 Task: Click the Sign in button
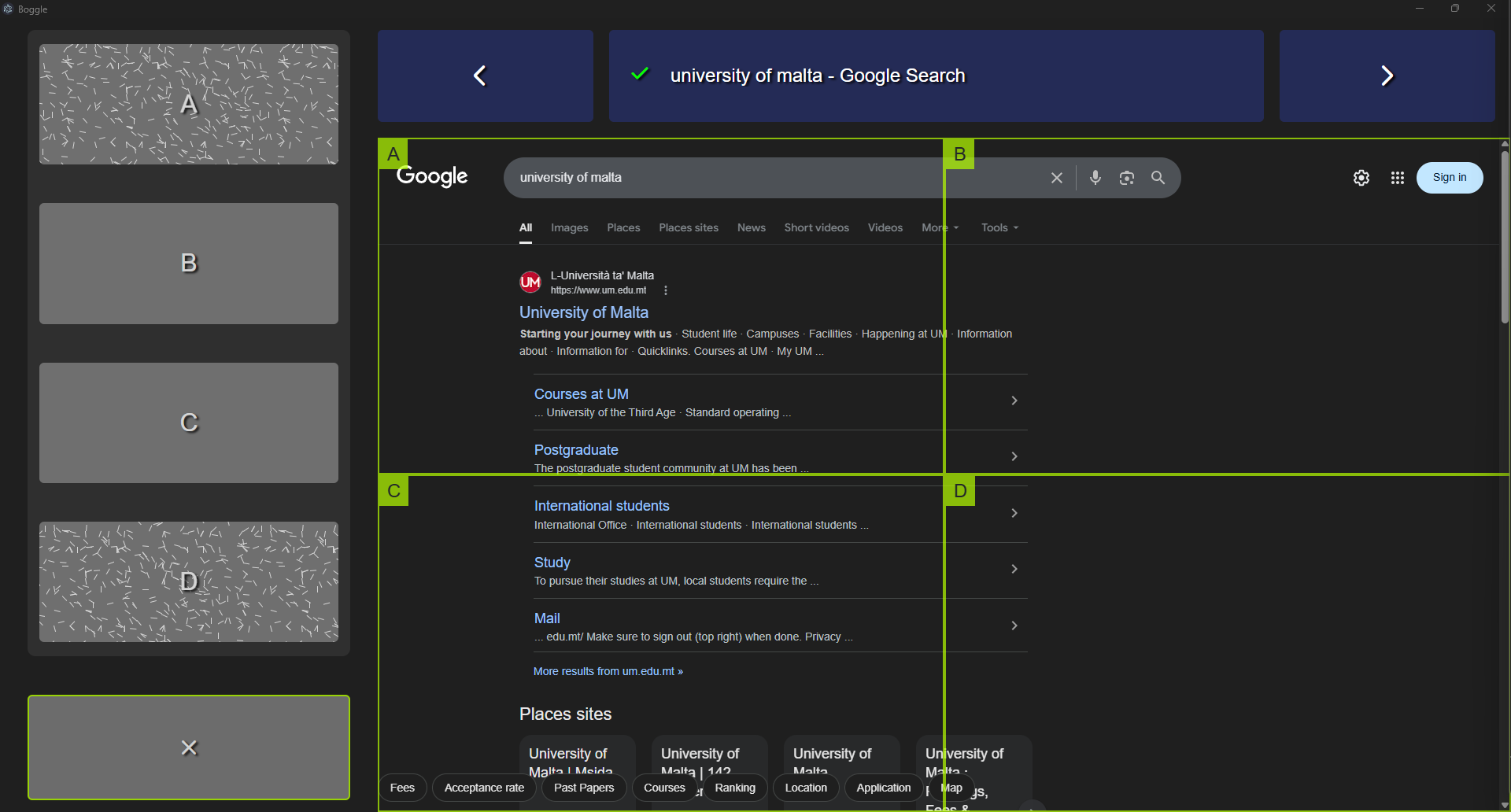[x=1449, y=177]
